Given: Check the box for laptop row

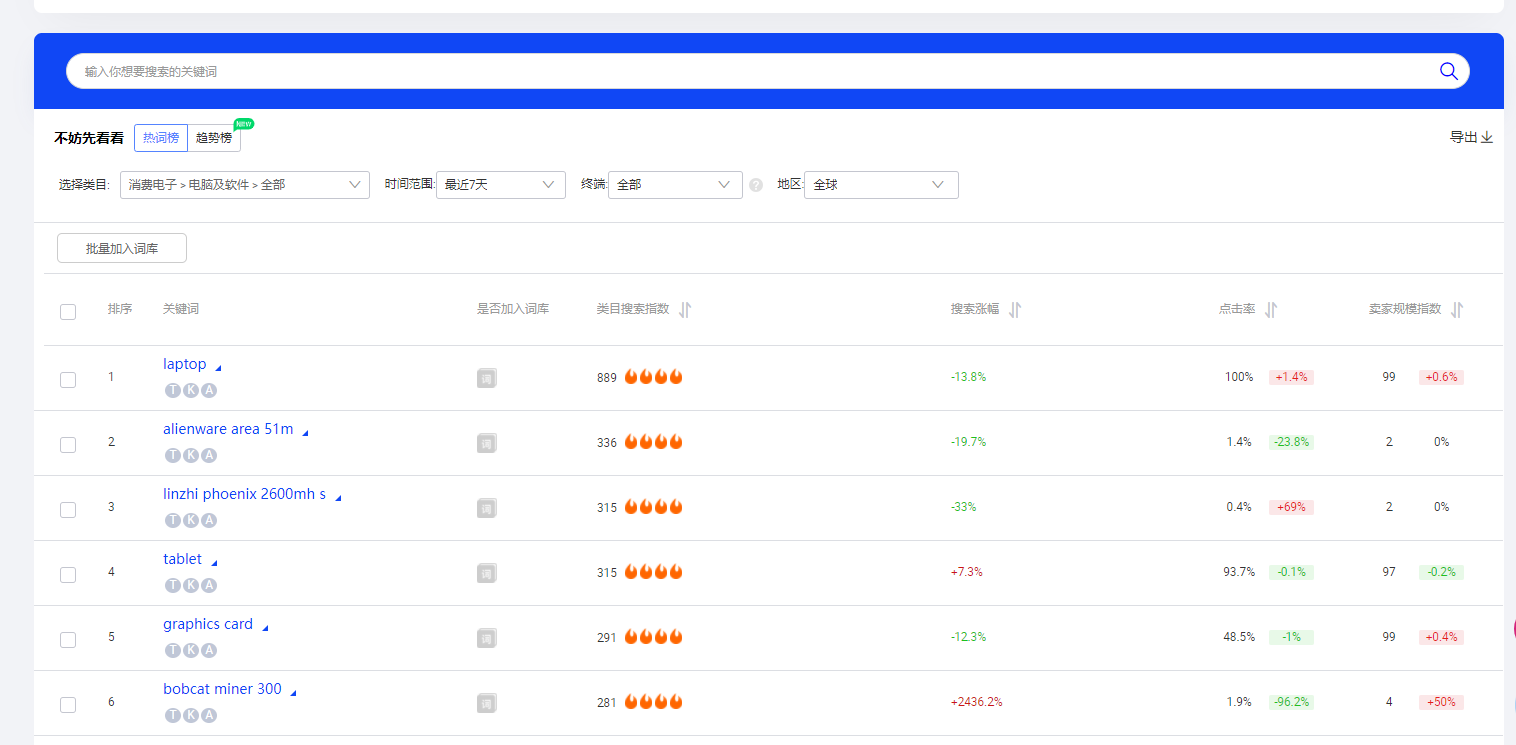Looking at the screenshot, I should pos(68,379).
